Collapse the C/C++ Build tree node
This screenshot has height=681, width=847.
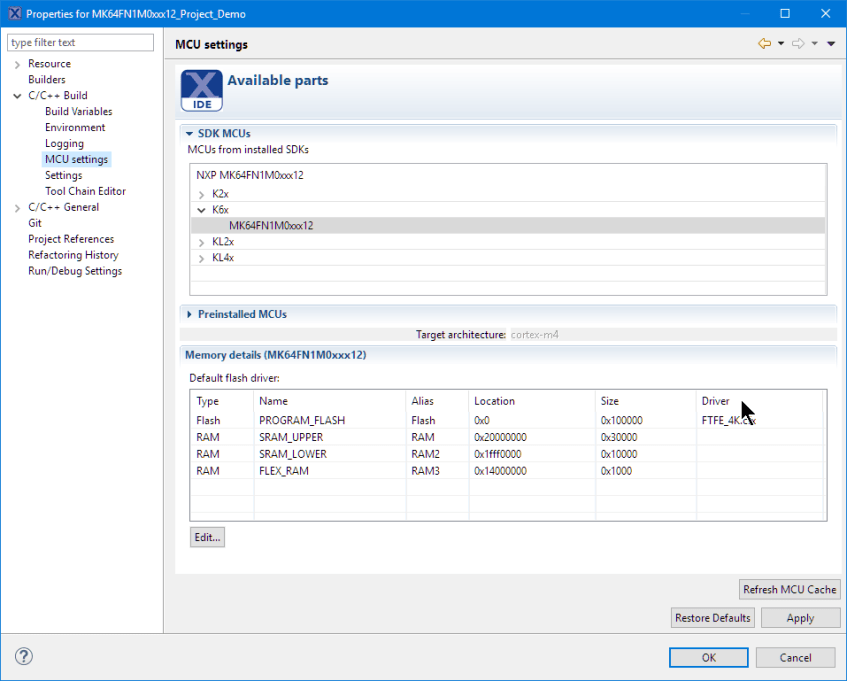[x=17, y=96]
